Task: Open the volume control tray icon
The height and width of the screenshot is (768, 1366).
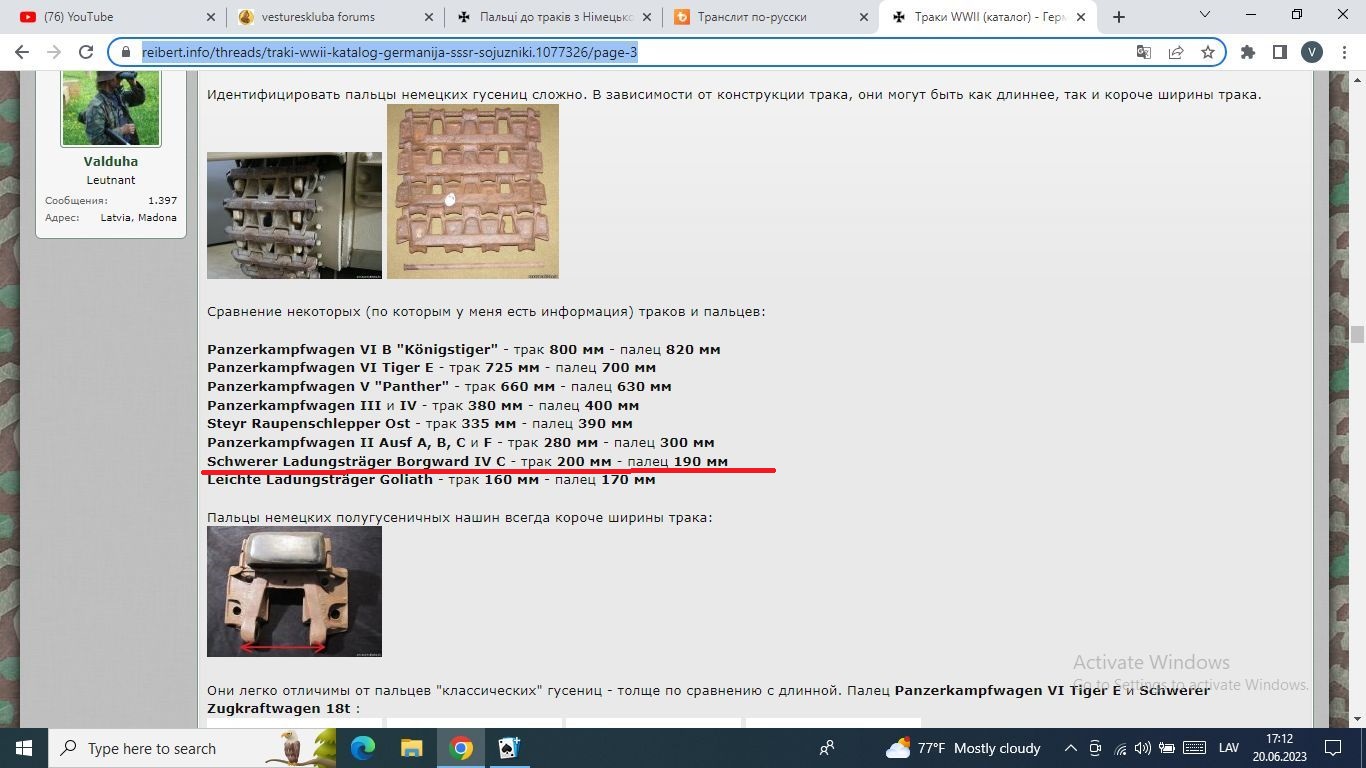Action: pyautogui.click(x=1142, y=748)
